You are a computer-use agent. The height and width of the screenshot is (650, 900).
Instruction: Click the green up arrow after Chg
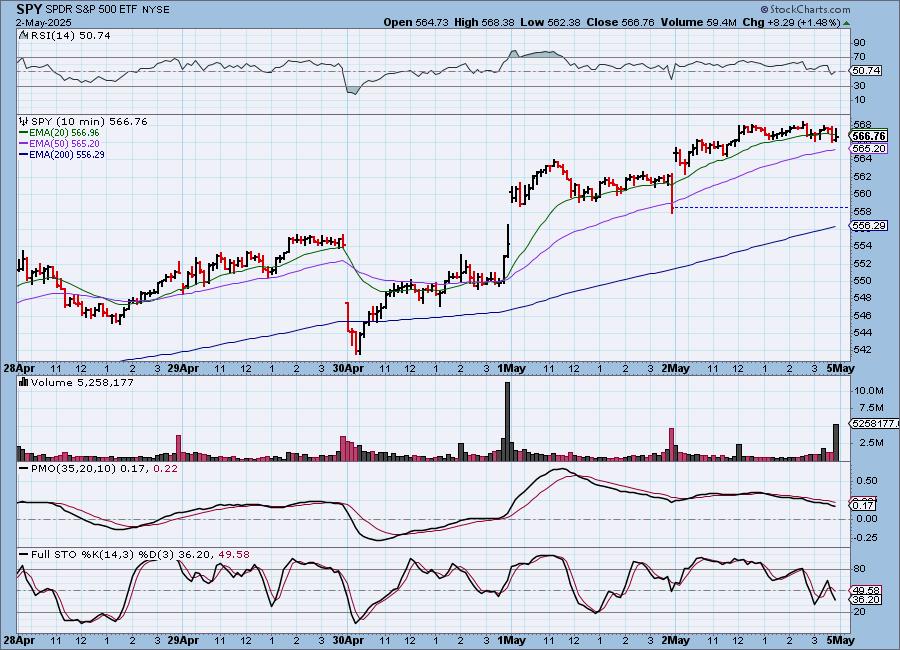[x=847, y=23]
